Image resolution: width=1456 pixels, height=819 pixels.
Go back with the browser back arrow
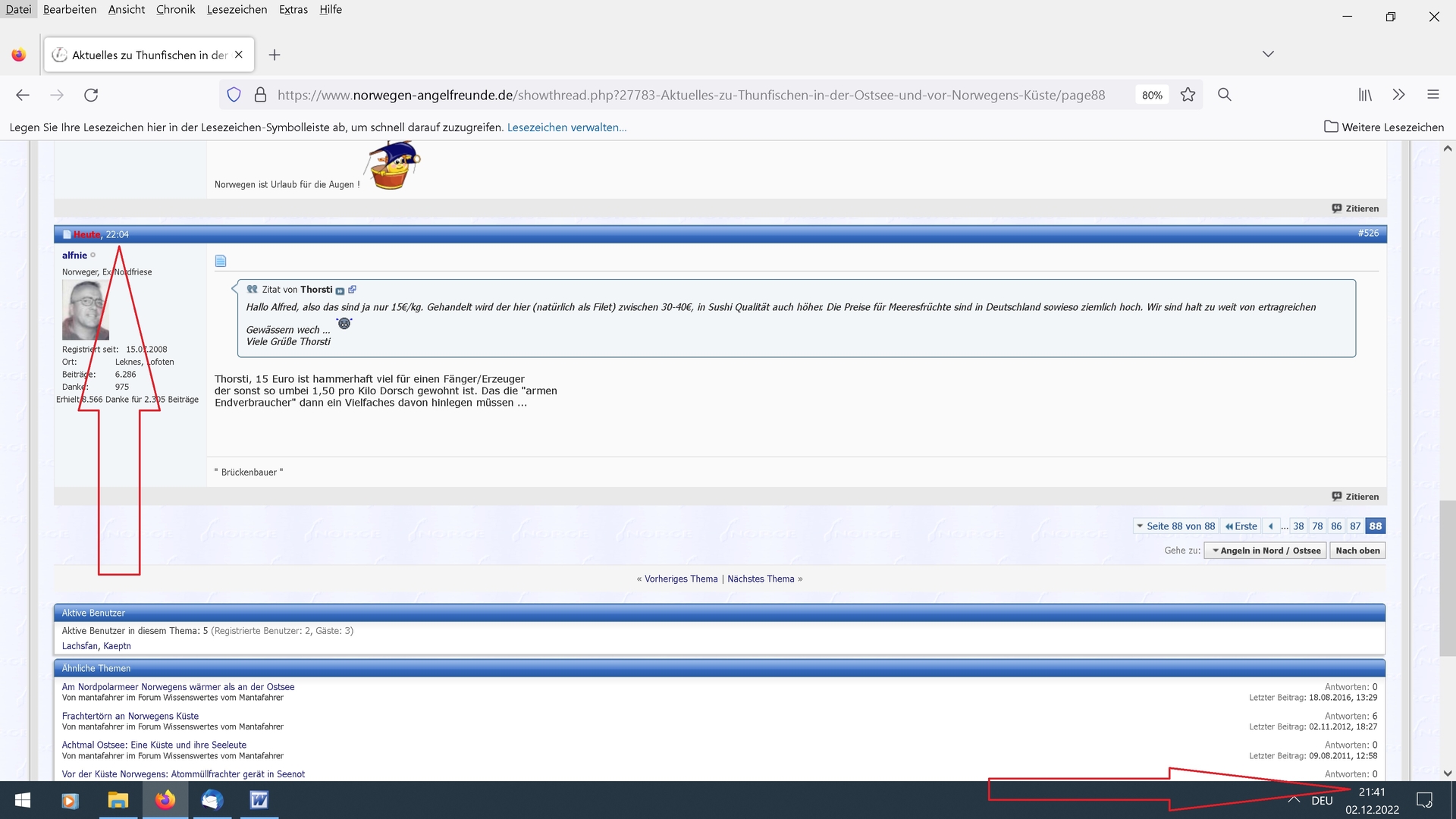23,95
